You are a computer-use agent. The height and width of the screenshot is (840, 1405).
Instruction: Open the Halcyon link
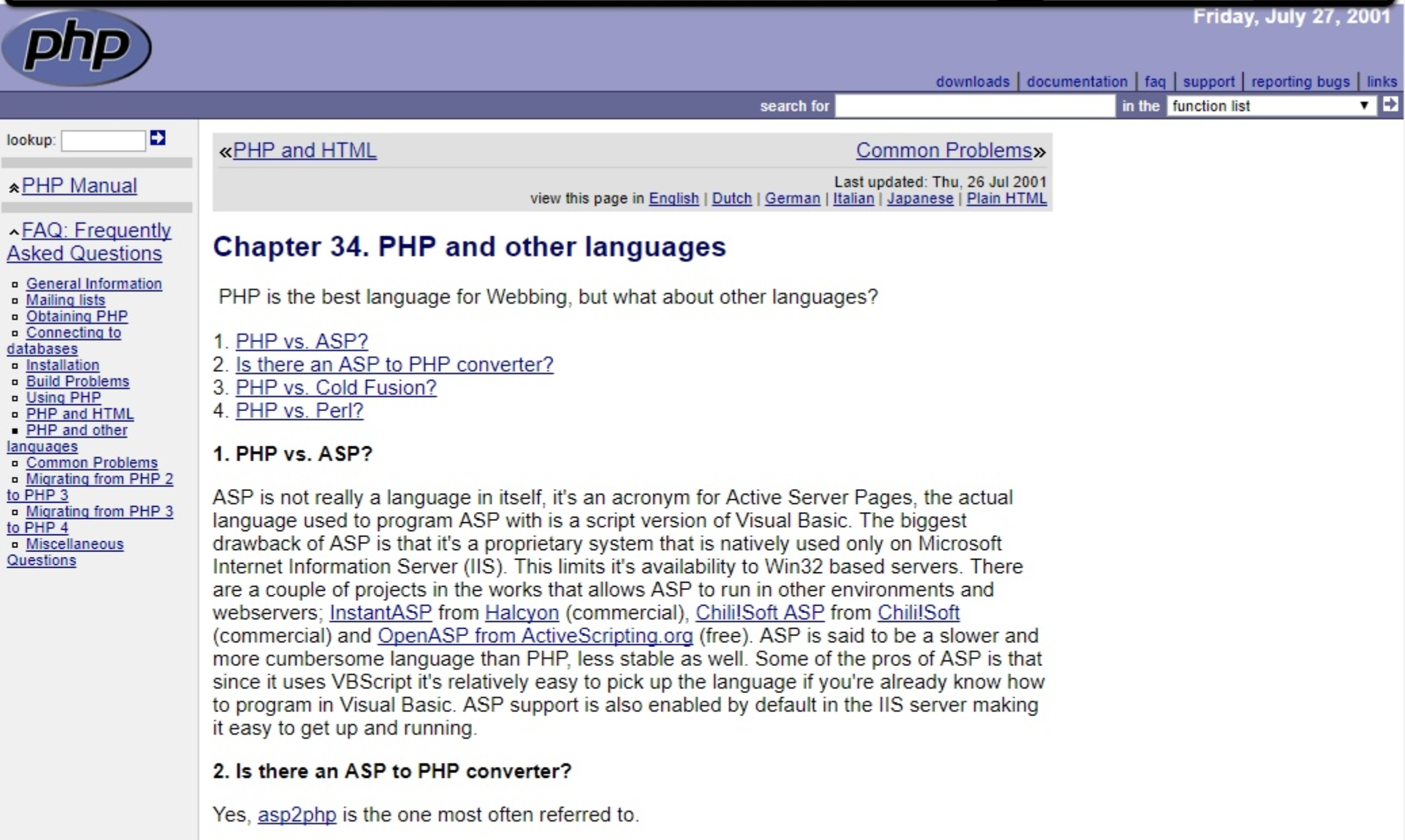click(x=522, y=612)
